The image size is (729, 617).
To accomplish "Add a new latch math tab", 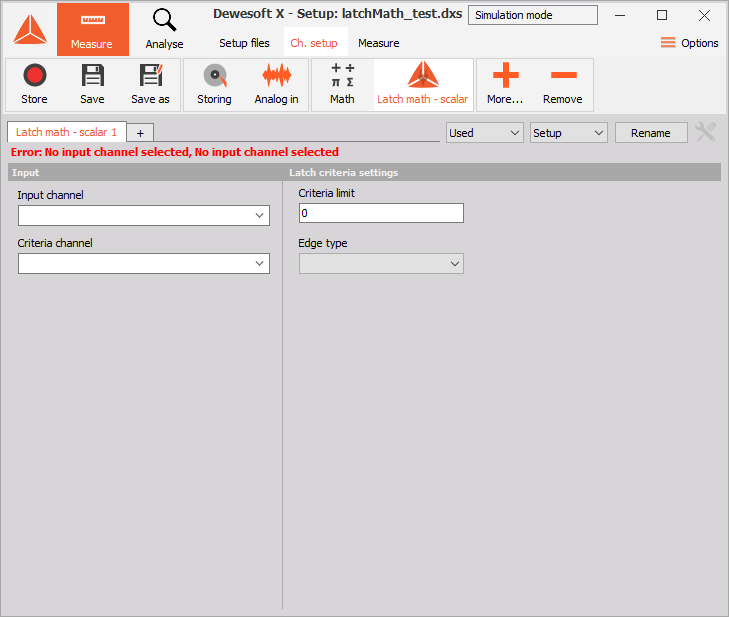I will coord(140,133).
